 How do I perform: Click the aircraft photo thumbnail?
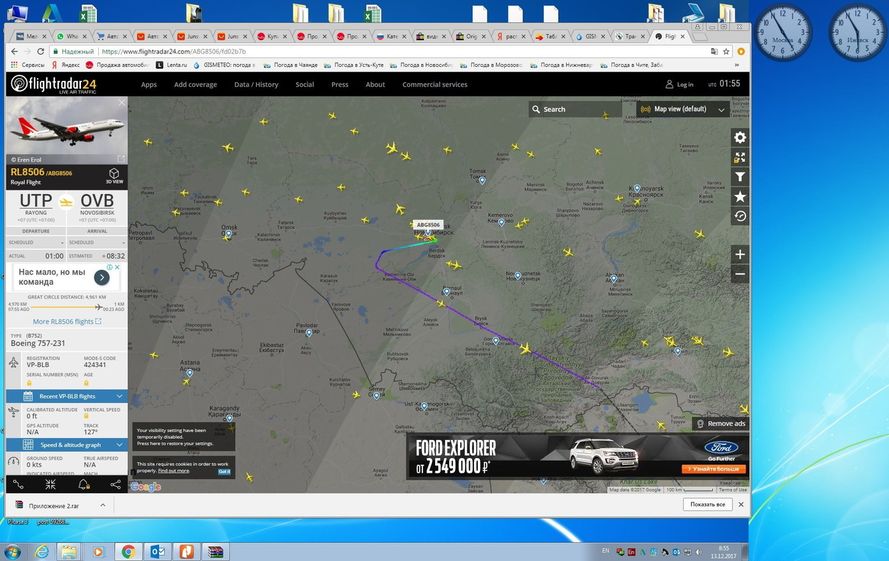point(66,131)
